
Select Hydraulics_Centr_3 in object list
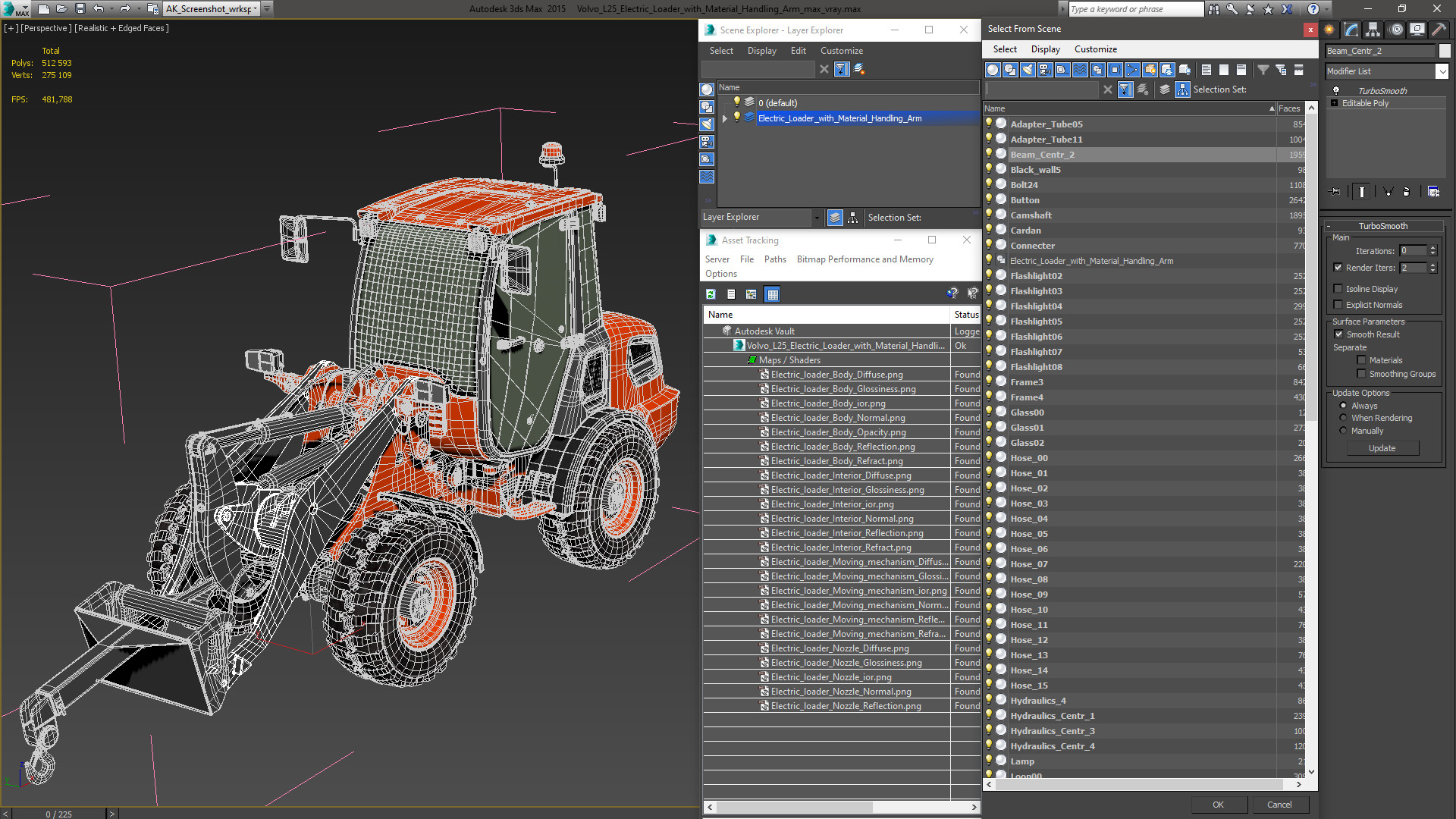[x=1053, y=731]
